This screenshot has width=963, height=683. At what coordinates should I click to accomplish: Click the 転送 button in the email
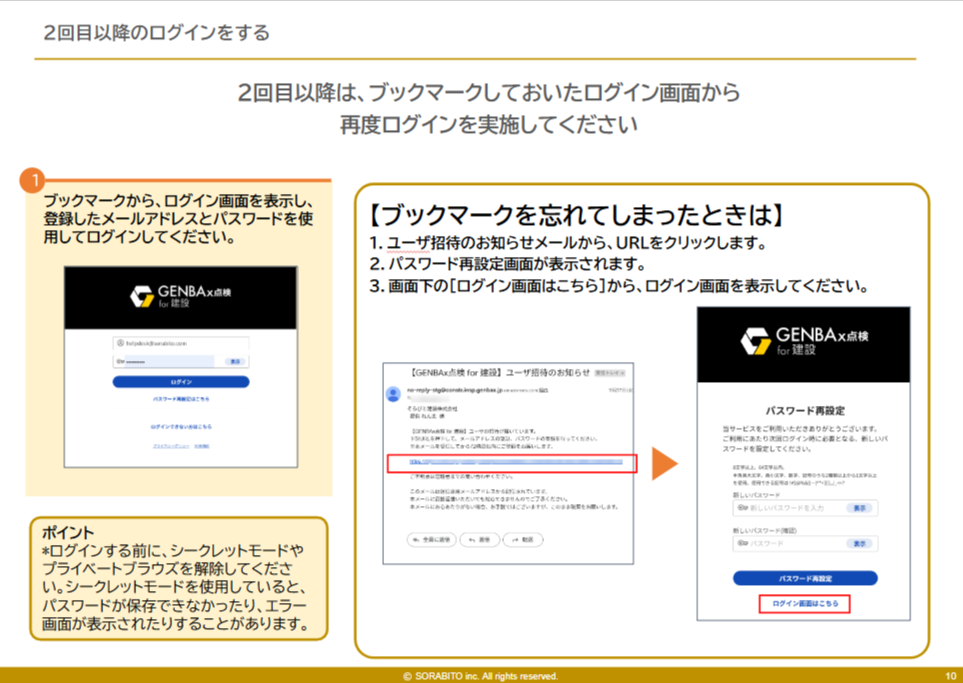(522, 539)
